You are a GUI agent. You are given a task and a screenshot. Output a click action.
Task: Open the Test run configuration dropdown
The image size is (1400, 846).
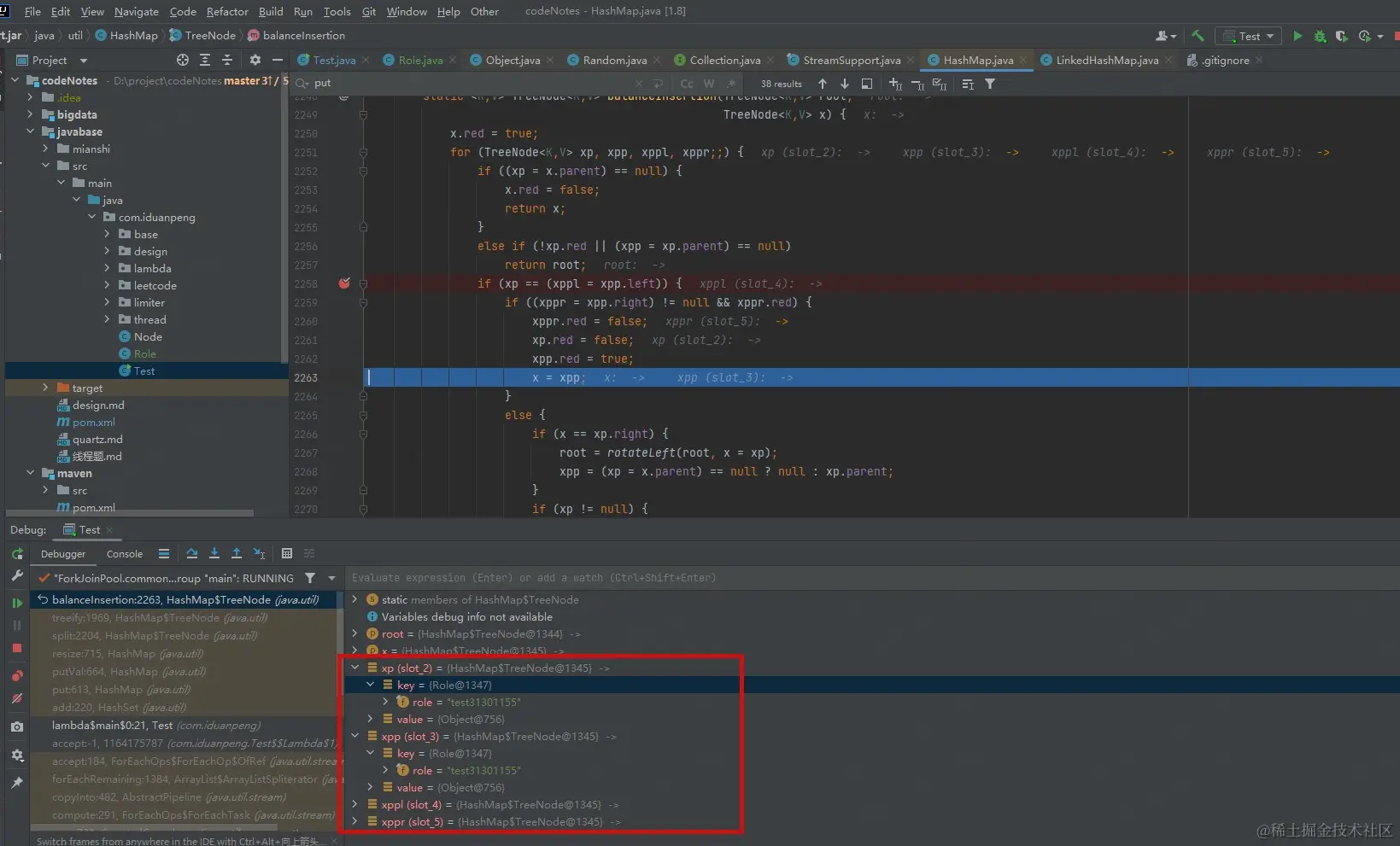tap(1249, 36)
